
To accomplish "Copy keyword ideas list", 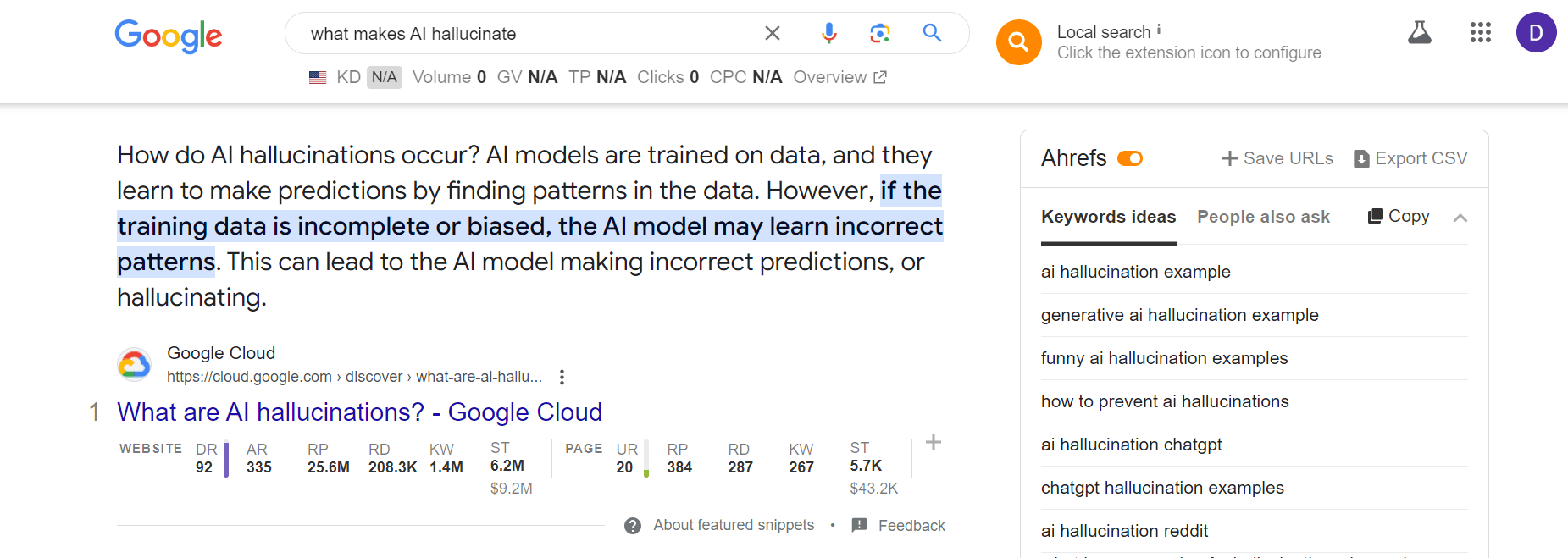I will [1399, 216].
